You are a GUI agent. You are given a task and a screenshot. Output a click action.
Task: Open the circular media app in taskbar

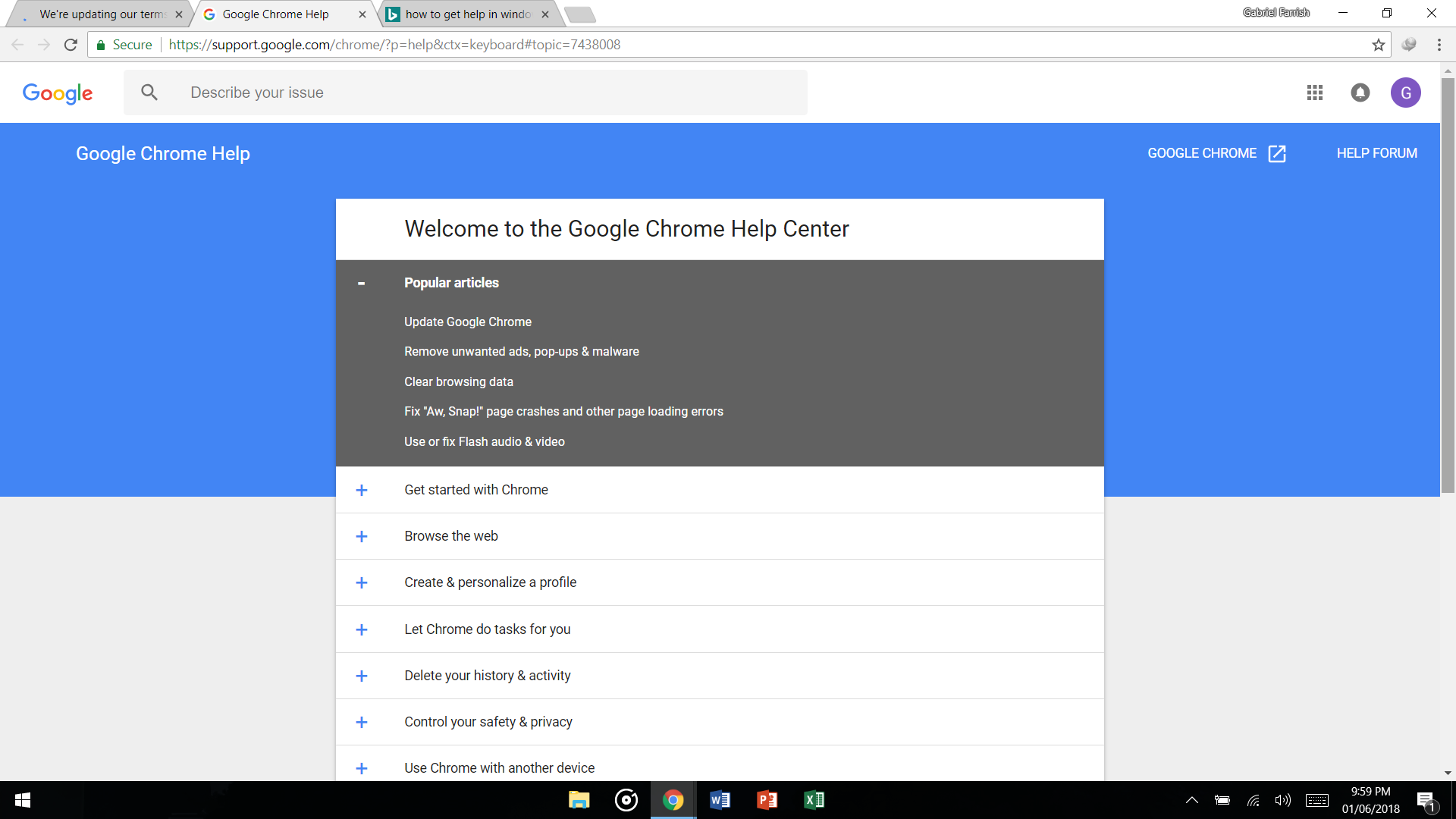(626, 800)
